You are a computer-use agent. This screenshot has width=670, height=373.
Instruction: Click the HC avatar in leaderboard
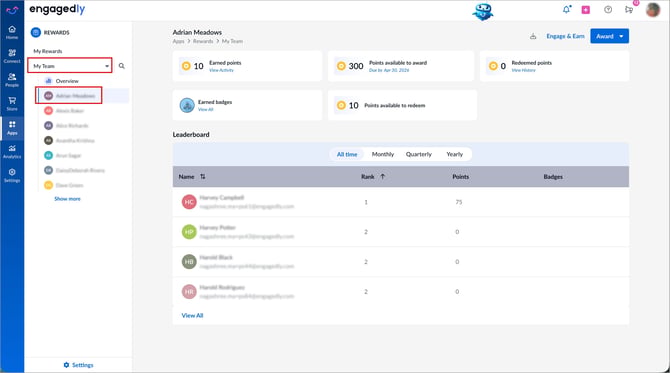(x=189, y=202)
